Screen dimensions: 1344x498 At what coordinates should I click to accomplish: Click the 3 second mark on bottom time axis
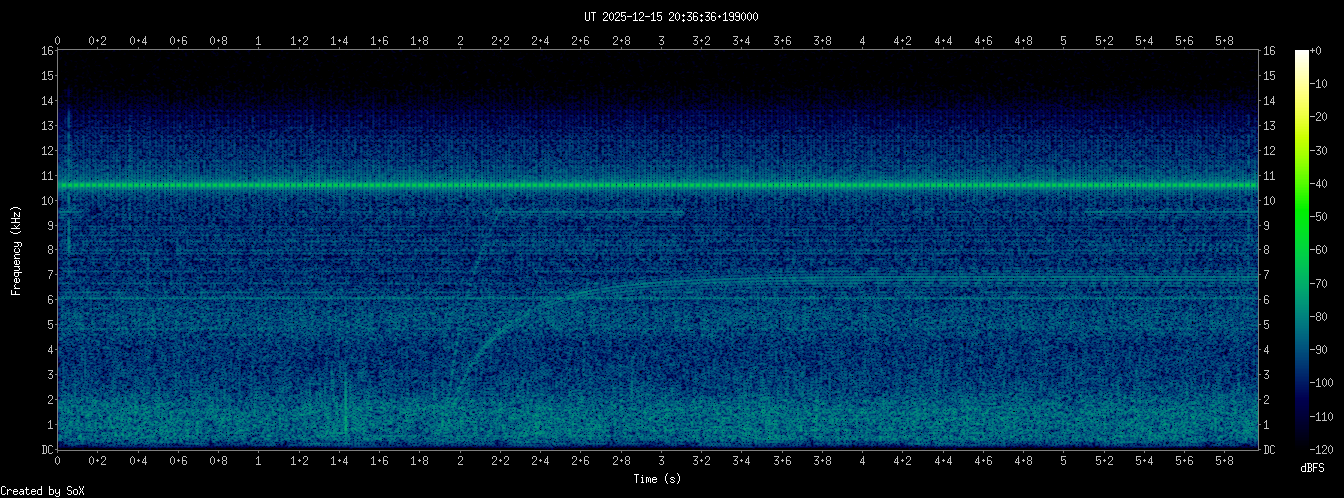[x=661, y=461]
